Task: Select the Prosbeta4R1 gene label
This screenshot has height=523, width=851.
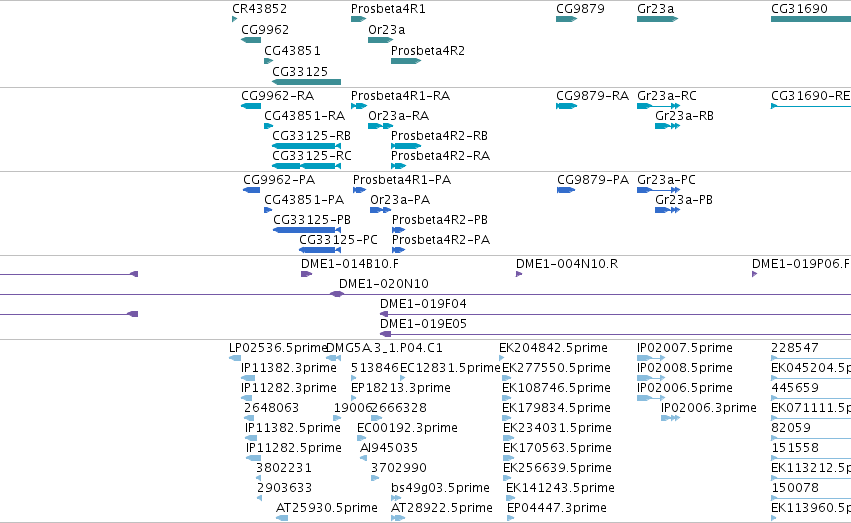Action: (388, 9)
